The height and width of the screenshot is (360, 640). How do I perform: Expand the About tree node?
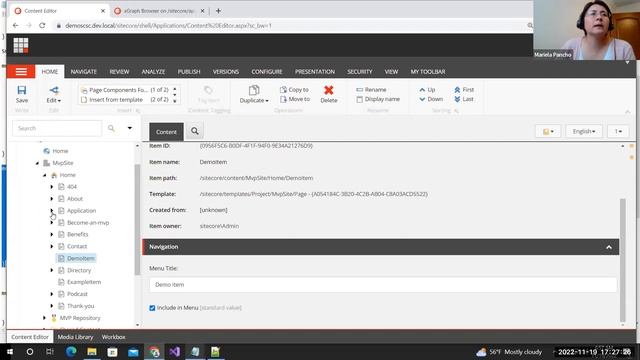[x=52, y=199]
